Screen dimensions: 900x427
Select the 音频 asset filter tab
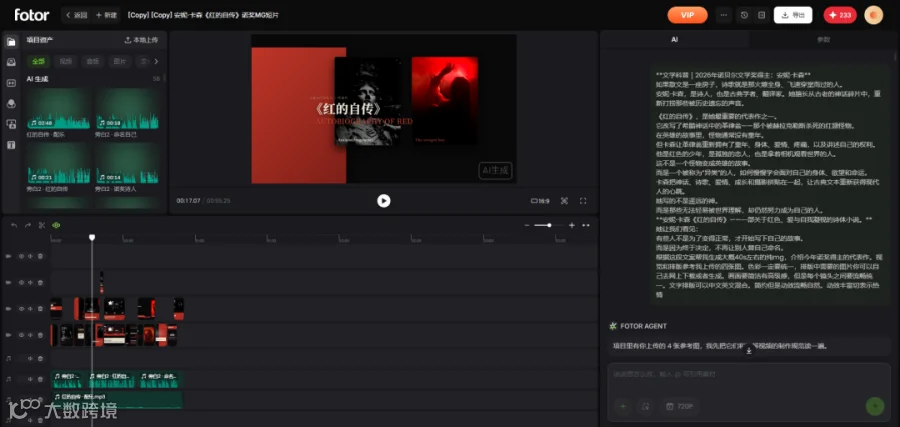point(92,61)
